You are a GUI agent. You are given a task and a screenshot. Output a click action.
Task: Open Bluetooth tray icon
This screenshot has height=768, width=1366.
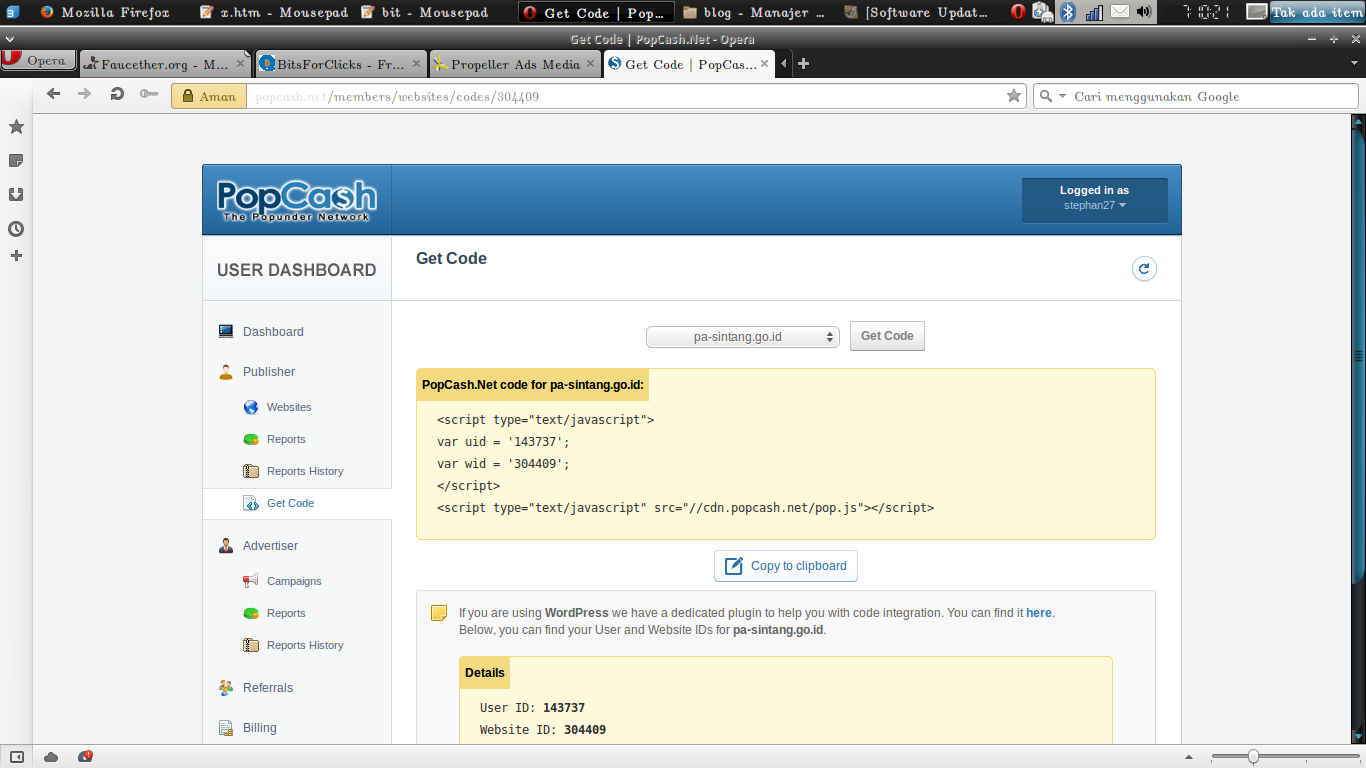[1068, 12]
